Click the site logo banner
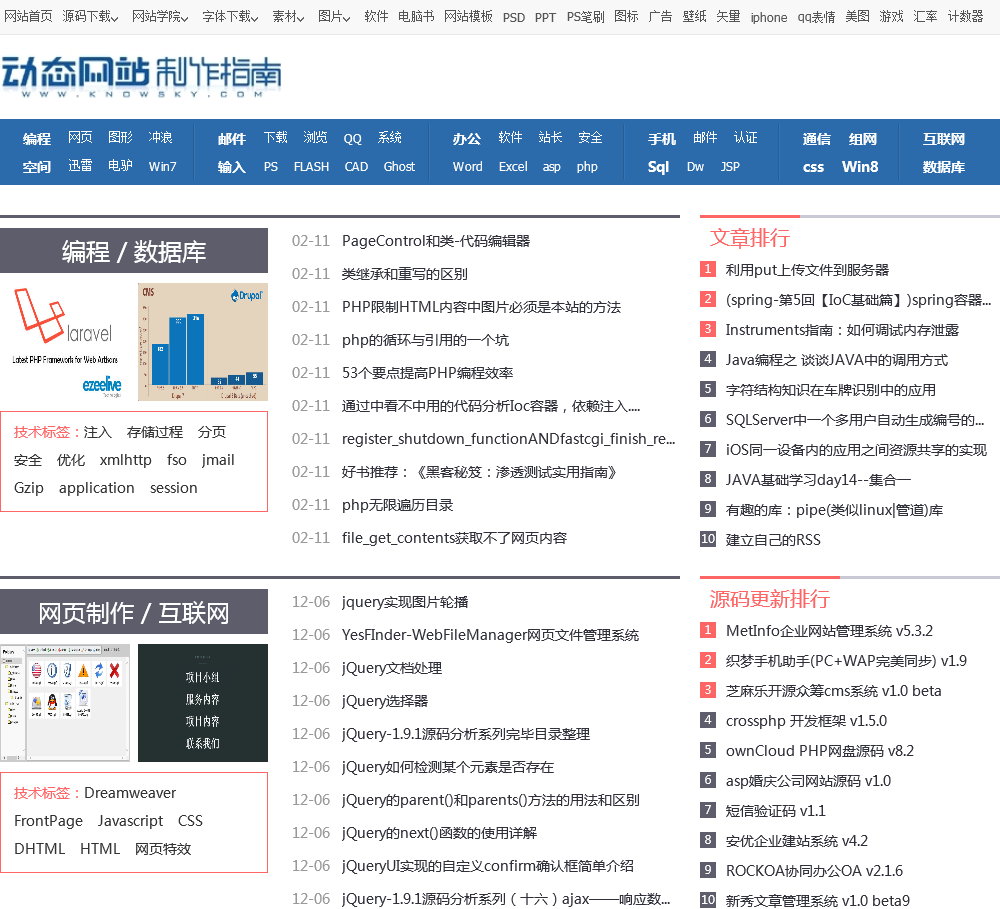This screenshot has width=1000, height=909. click(142, 77)
